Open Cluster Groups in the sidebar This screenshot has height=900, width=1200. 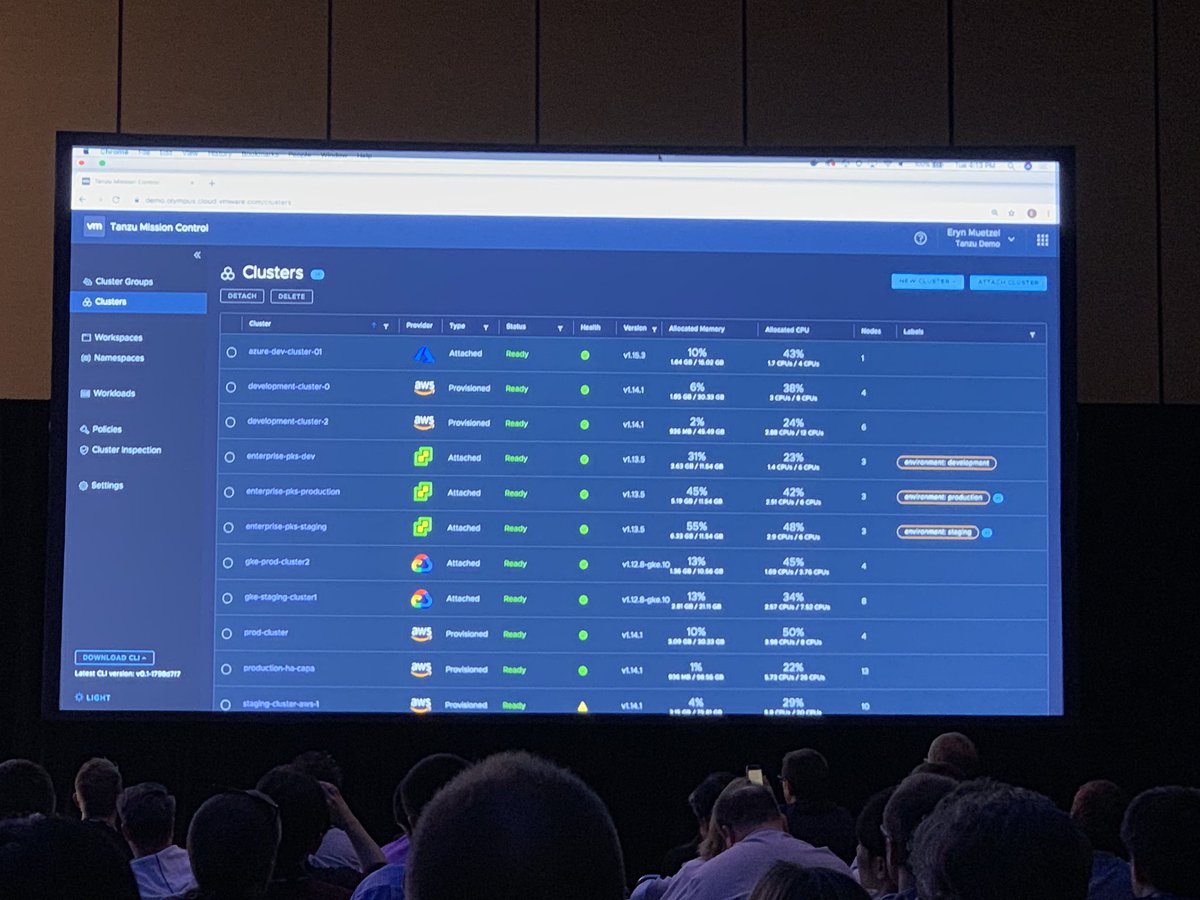tap(117, 282)
